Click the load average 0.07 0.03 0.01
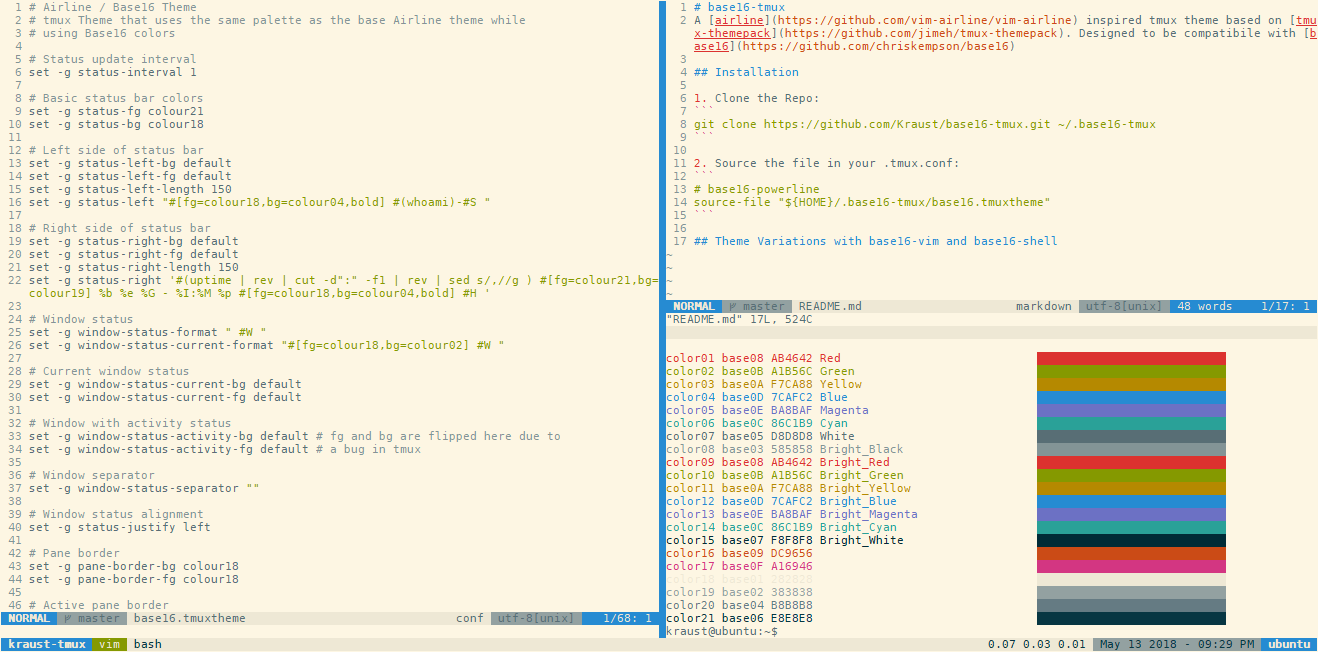This screenshot has height=652, width=1318. tap(1036, 644)
